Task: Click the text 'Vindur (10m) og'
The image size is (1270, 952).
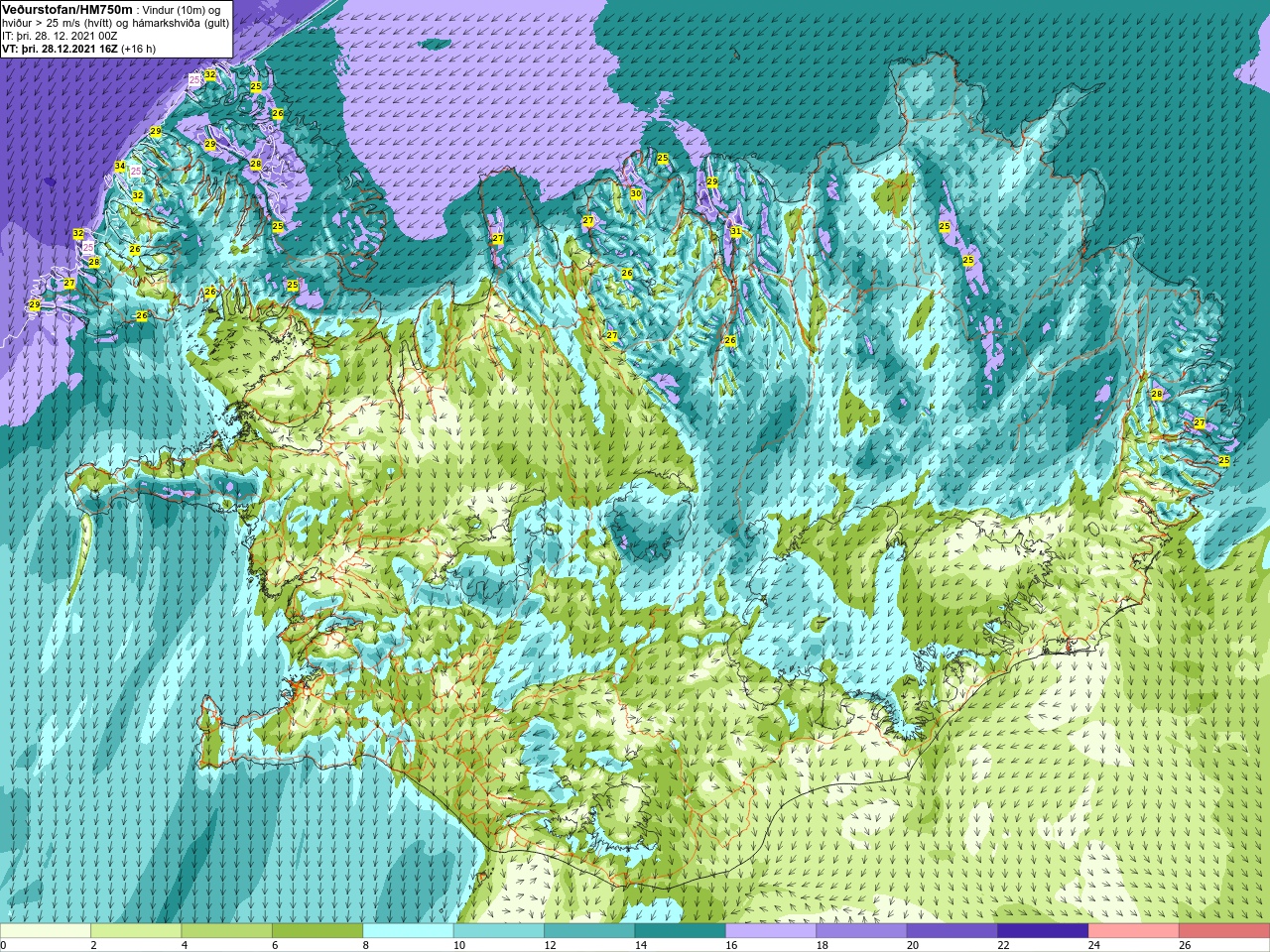Action: tap(182, 10)
